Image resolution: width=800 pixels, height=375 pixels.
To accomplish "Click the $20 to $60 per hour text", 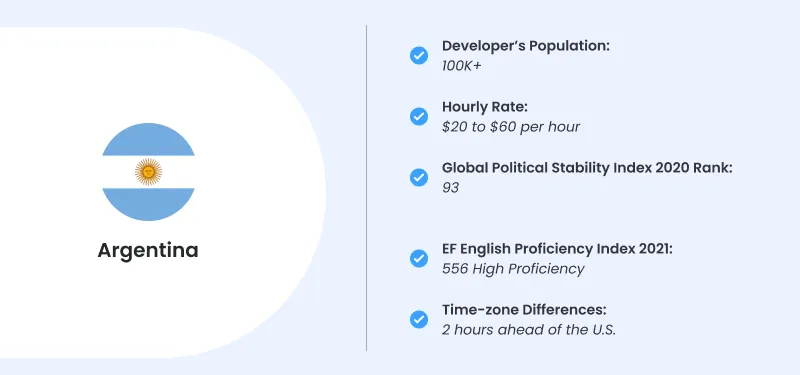I will 511,127.
